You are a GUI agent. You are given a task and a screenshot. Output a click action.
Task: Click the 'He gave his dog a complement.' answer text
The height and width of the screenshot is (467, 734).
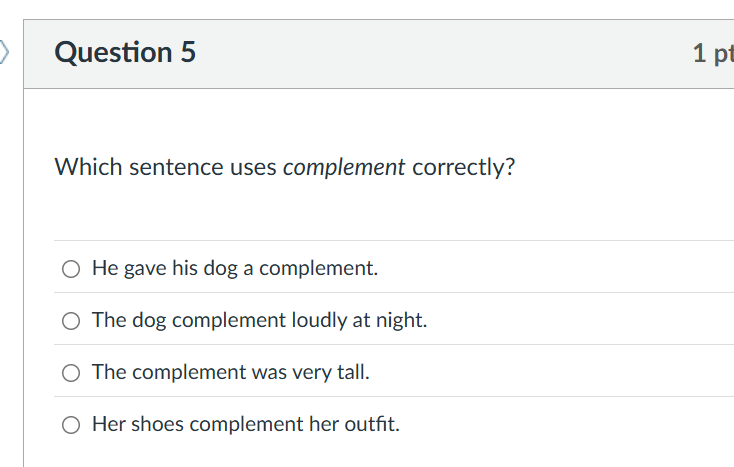click(x=235, y=269)
